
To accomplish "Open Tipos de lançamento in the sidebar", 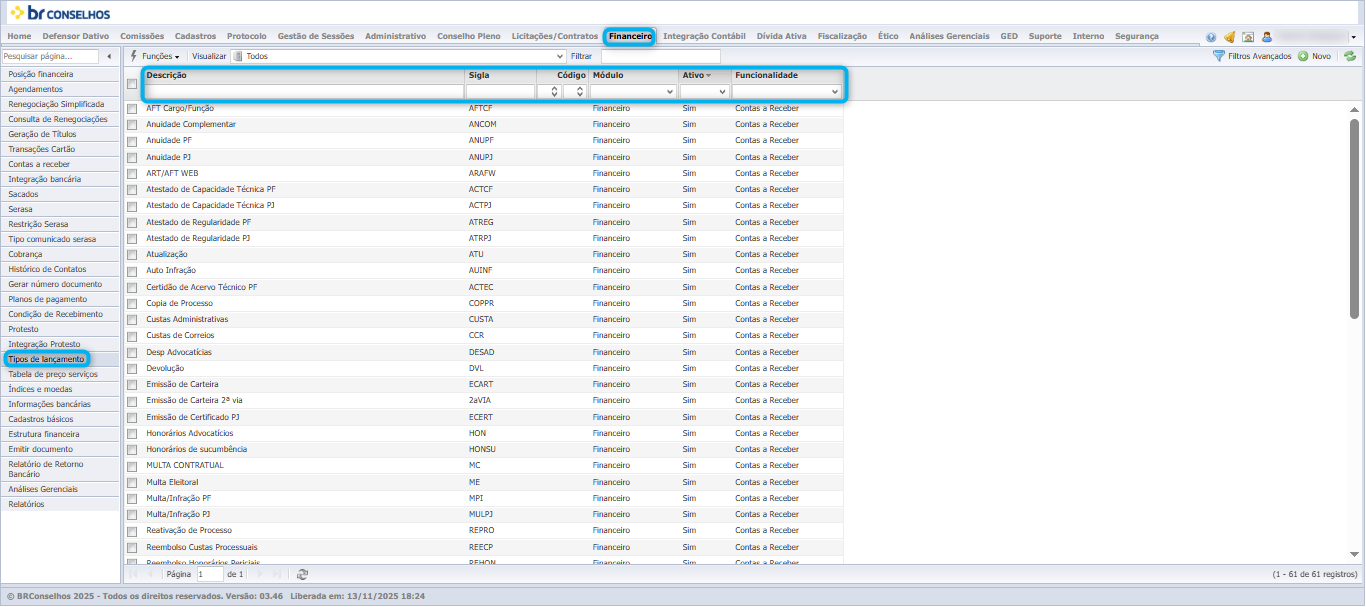I will pyautogui.click(x=46, y=359).
